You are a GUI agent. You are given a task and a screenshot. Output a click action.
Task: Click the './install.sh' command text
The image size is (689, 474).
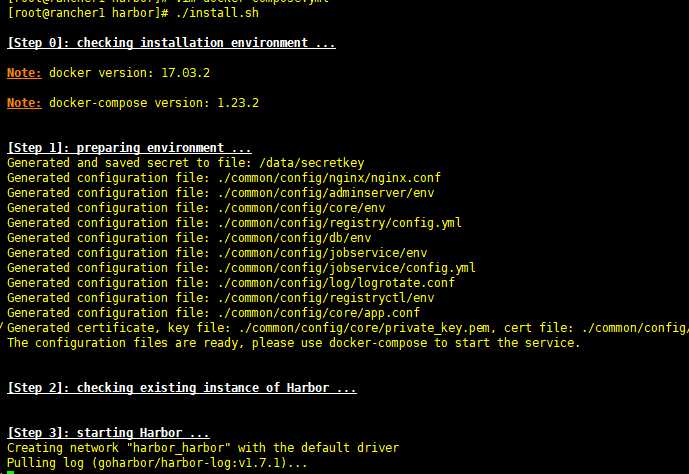coord(217,13)
